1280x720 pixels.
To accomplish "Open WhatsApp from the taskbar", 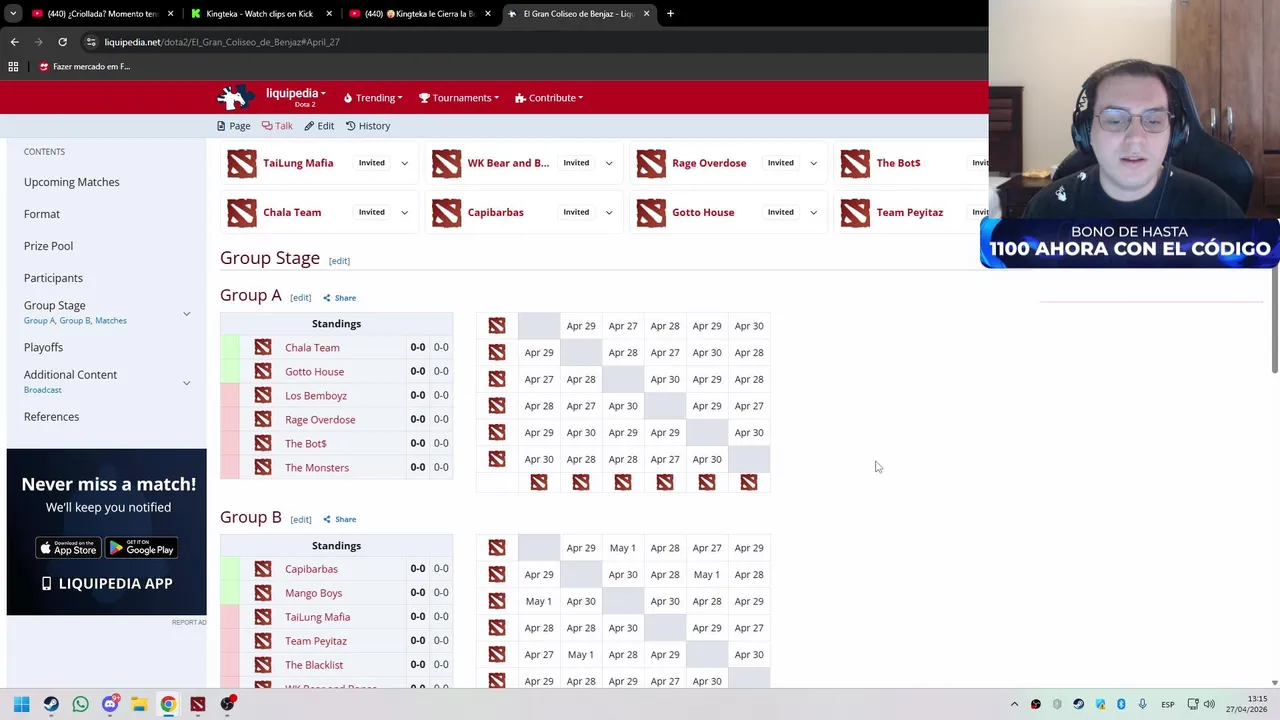I will point(80,704).
